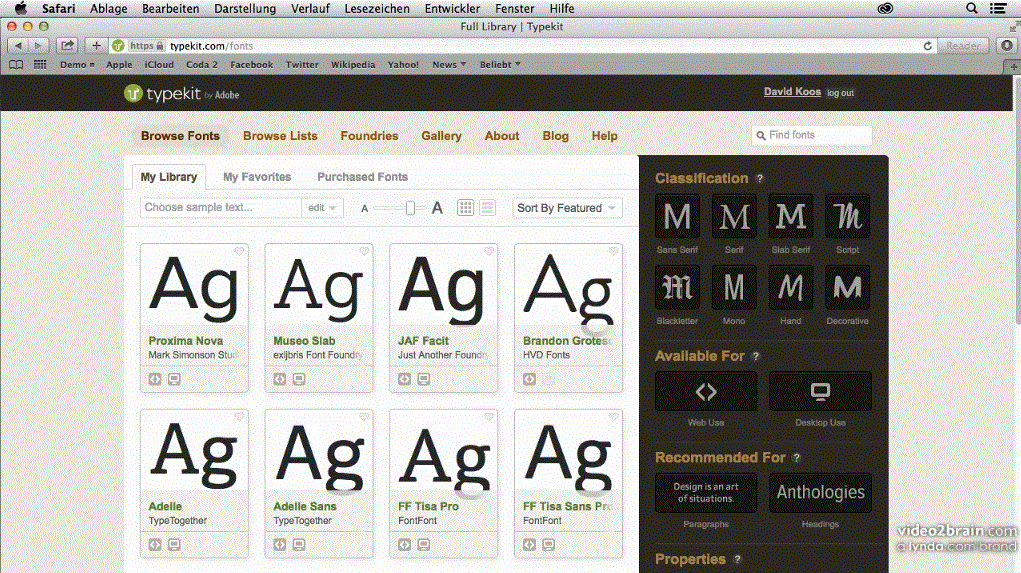The height and width of the screenshot is (573, 1021).
Task: Open Browse Lists navigation item
Action: click(280, 136)
